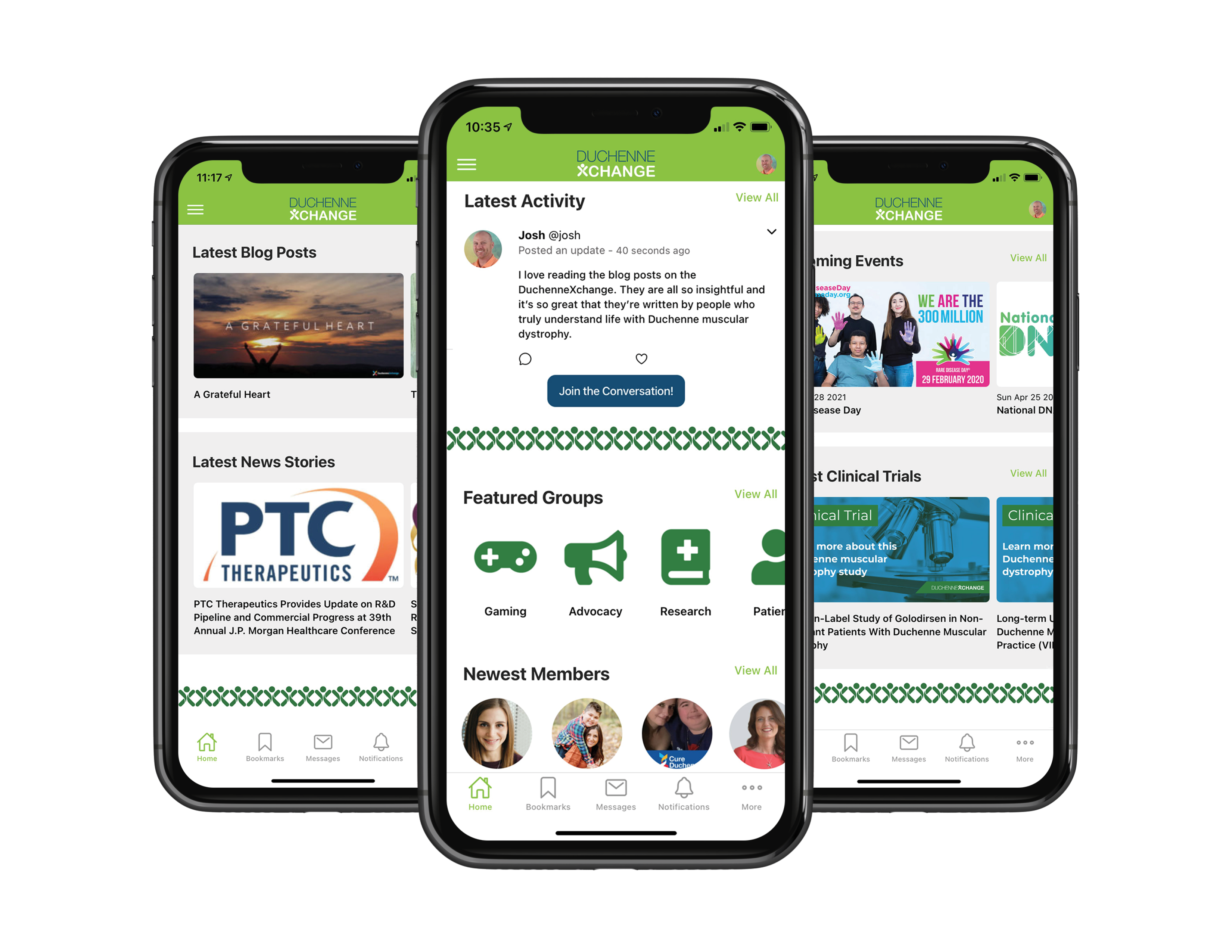Image resolution: width=1232 pixels, height=952 pixels.
Task: Click Join the Conversation button
Action: 614,391
